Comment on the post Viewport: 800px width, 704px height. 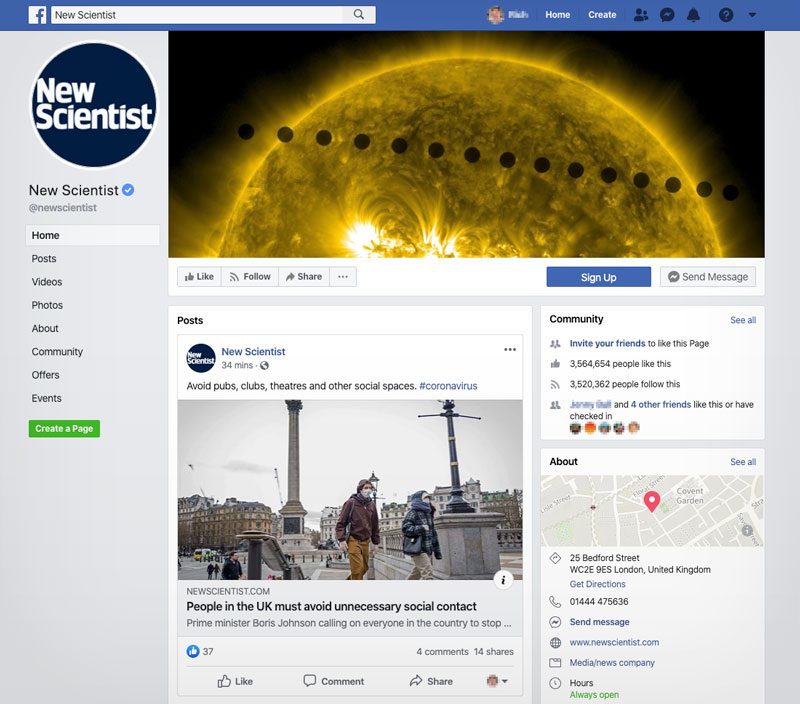(x=334, y=681)
